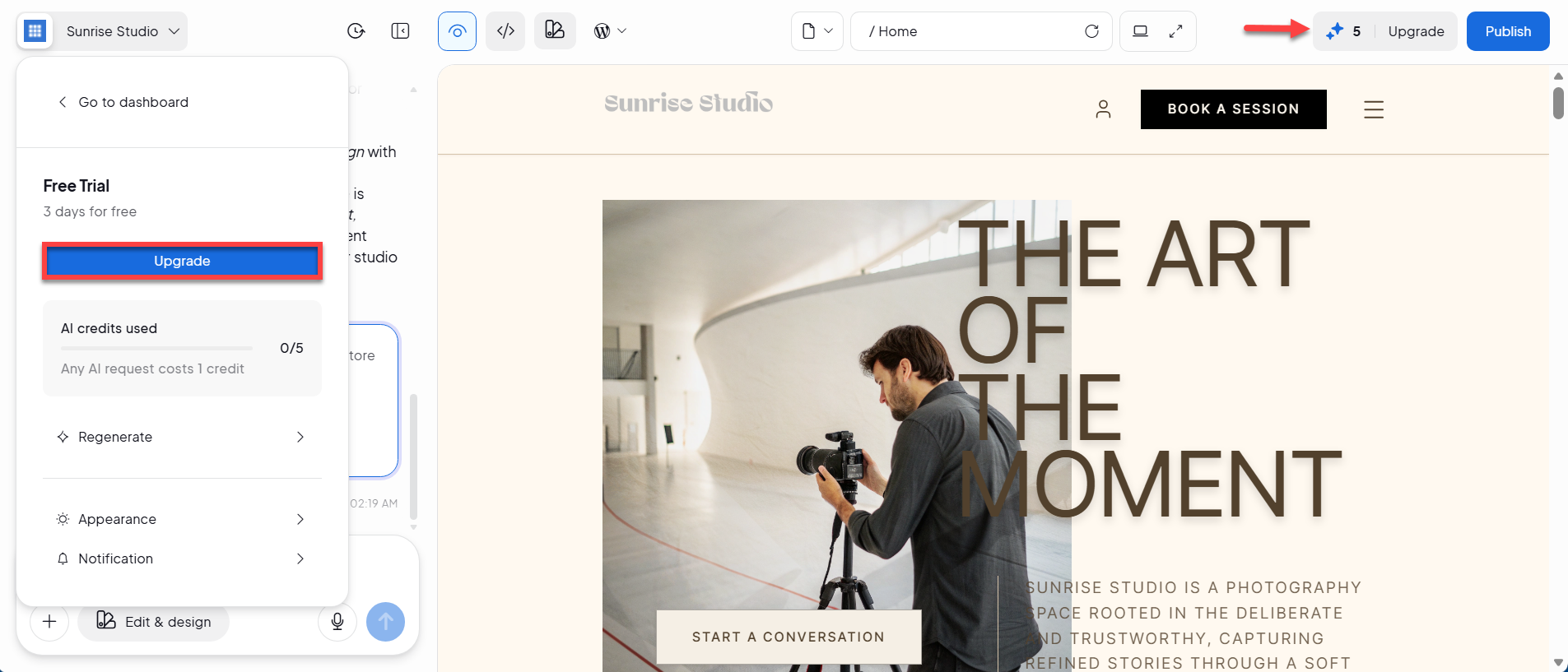Activate microphone voice input

point(337,622)
